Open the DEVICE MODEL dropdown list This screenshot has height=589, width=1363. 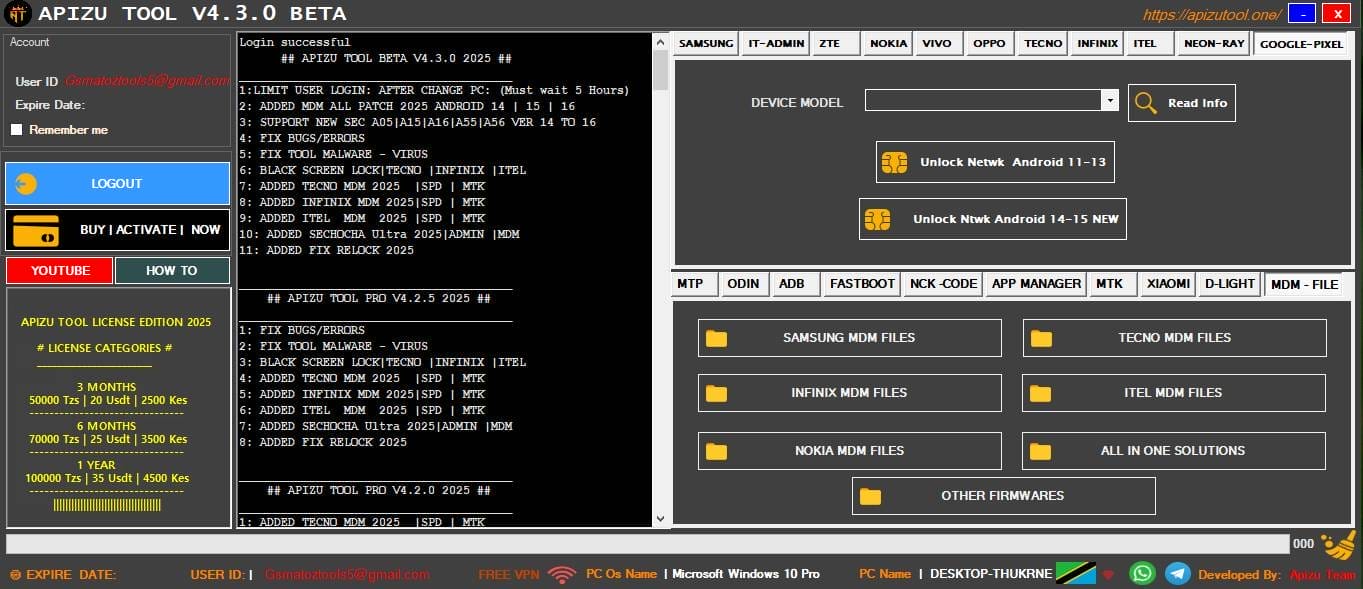click(x=1108, y=100)
